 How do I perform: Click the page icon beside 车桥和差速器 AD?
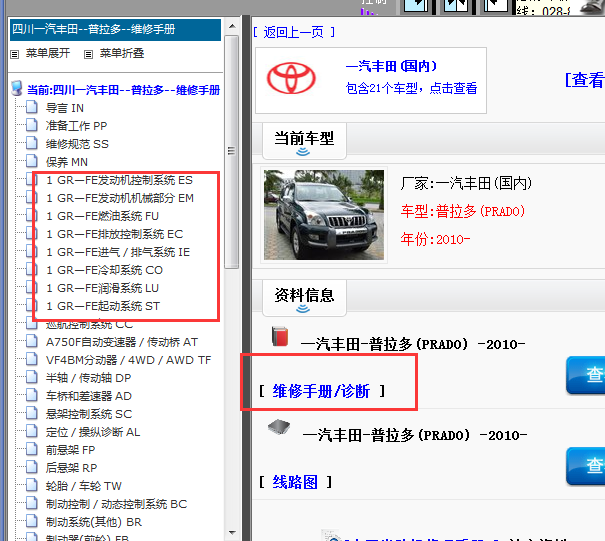click(x=32, y=395)
